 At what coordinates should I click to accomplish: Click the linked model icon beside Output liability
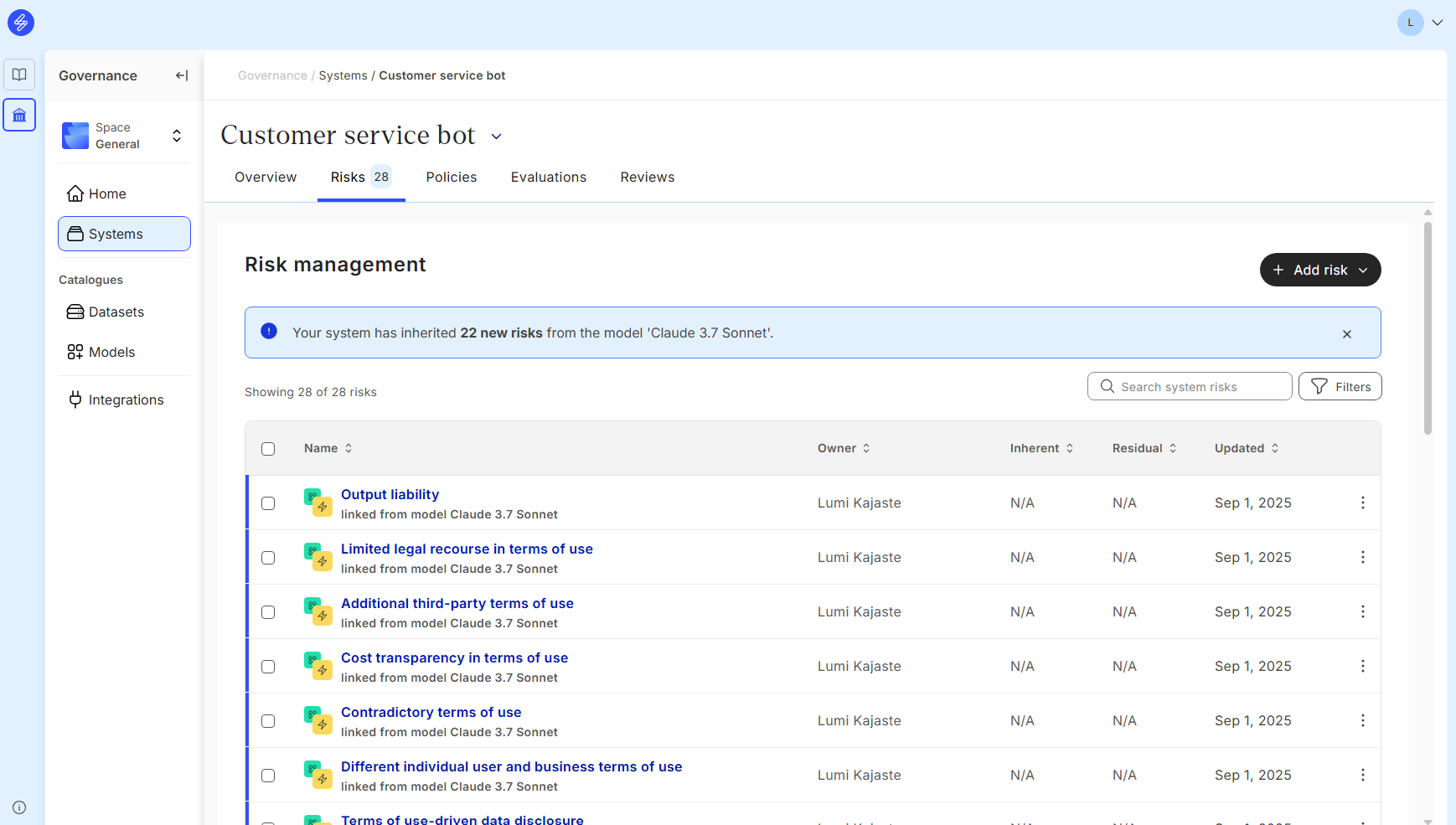318,503
